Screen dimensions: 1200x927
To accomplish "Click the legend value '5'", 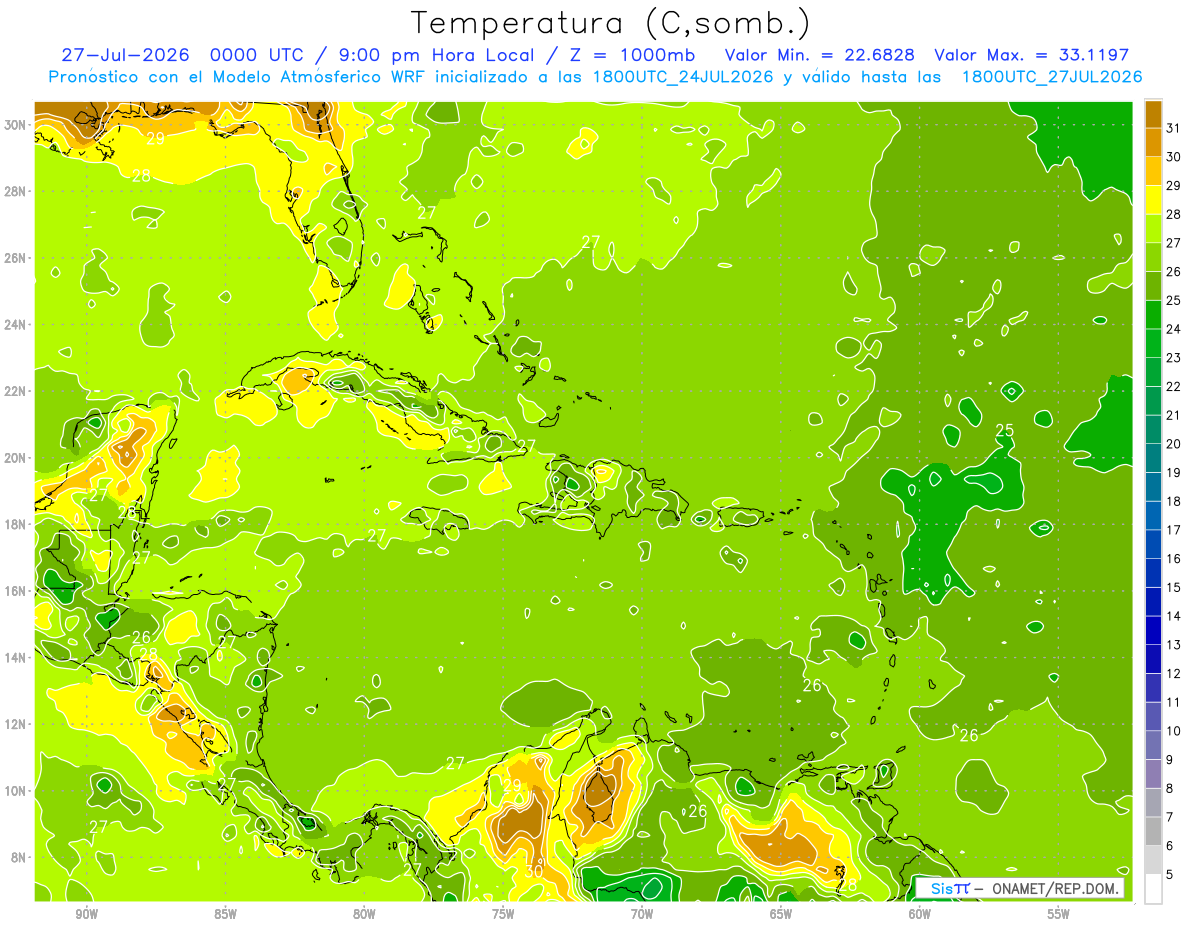I will 1170,875.
